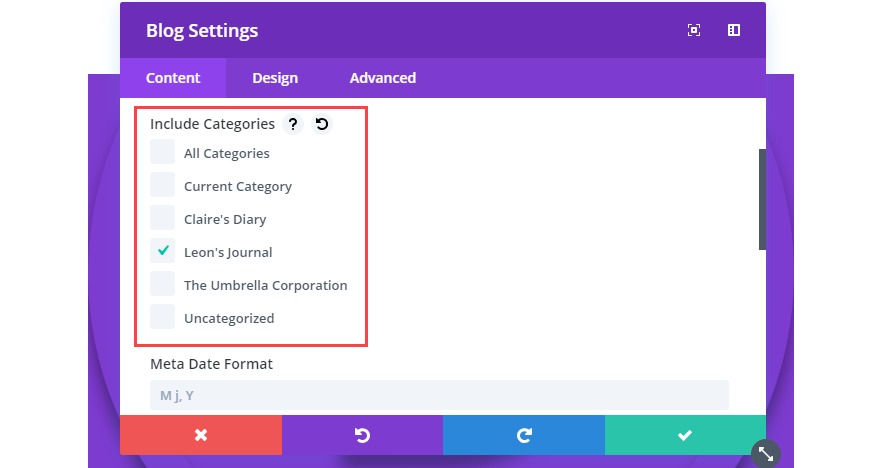Viewport: 880px width, 468px height.
Task: Click the red discard X button
Action: [201, 435]
